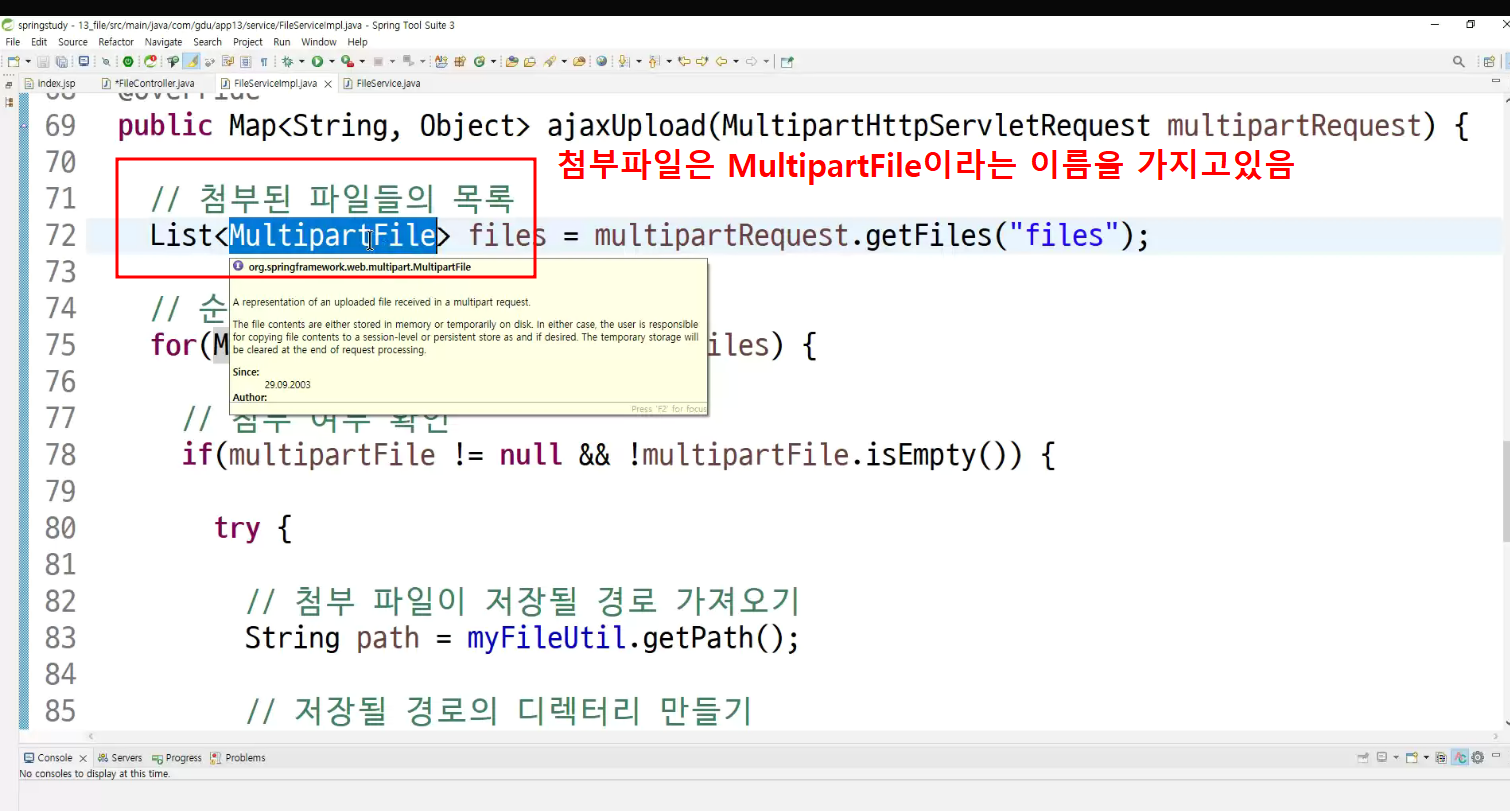Expand the Next Annotation dropdown arrow
The height and width of the screenshot is (811, 1510).
tap(638, 61)
